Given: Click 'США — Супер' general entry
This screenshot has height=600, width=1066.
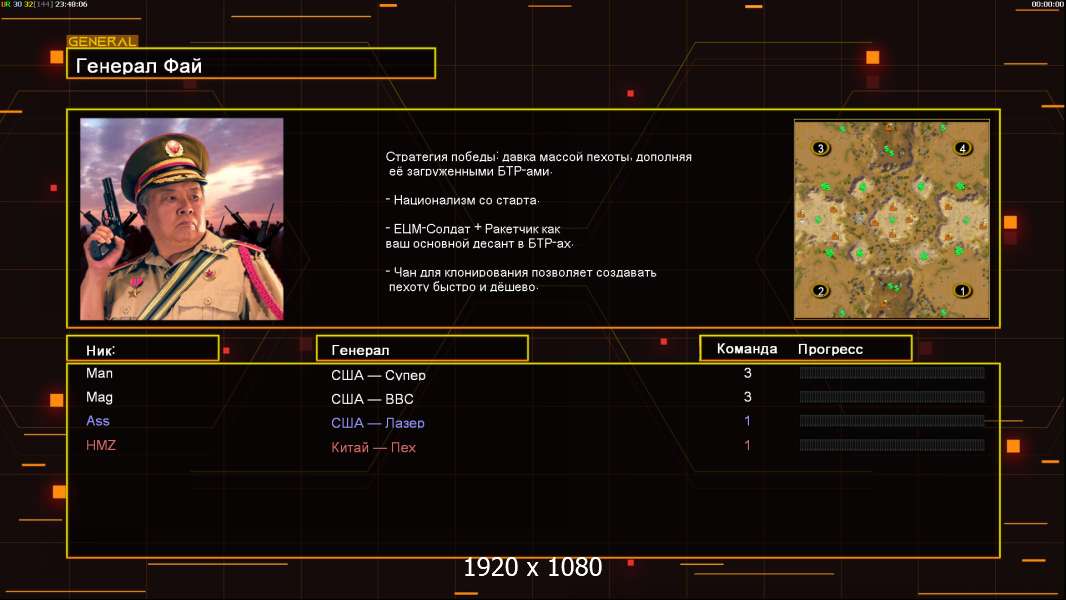Looking at the screenshot, I should coord(378,375).
